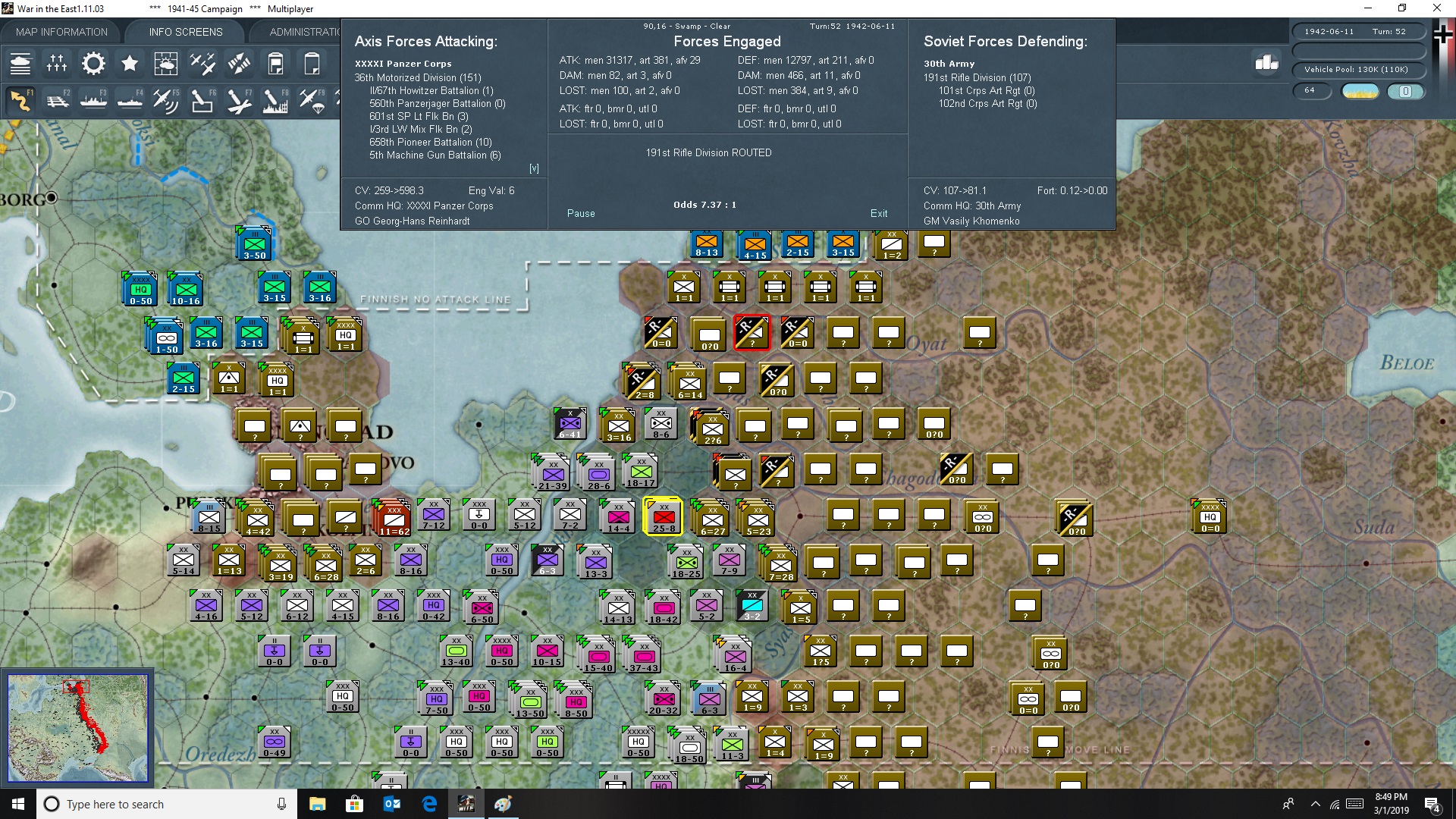The width and height of the screenshot is (1456, 819).
Task: Open the air doctrine planes icon
Action: [202, 64]
